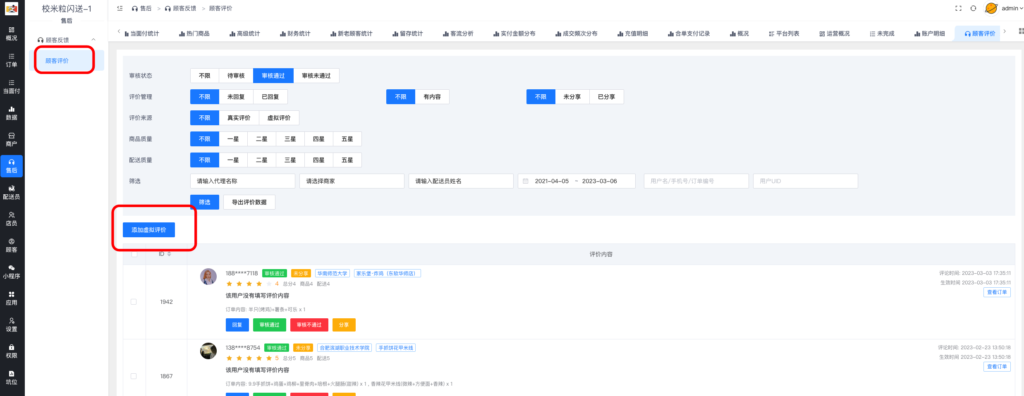Tick the checkbox for review 1942

click(x=134, y=301)
